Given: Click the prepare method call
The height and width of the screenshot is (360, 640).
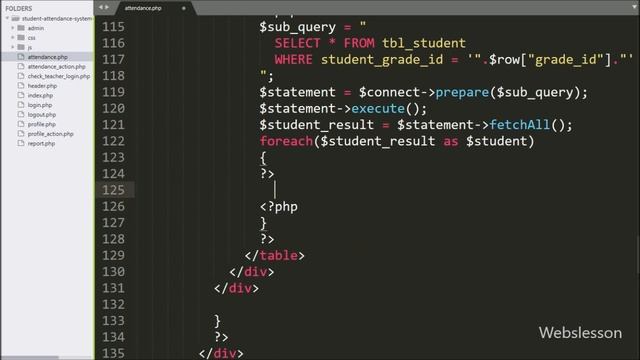Looking at the screenshot, I should coord(462,93).
